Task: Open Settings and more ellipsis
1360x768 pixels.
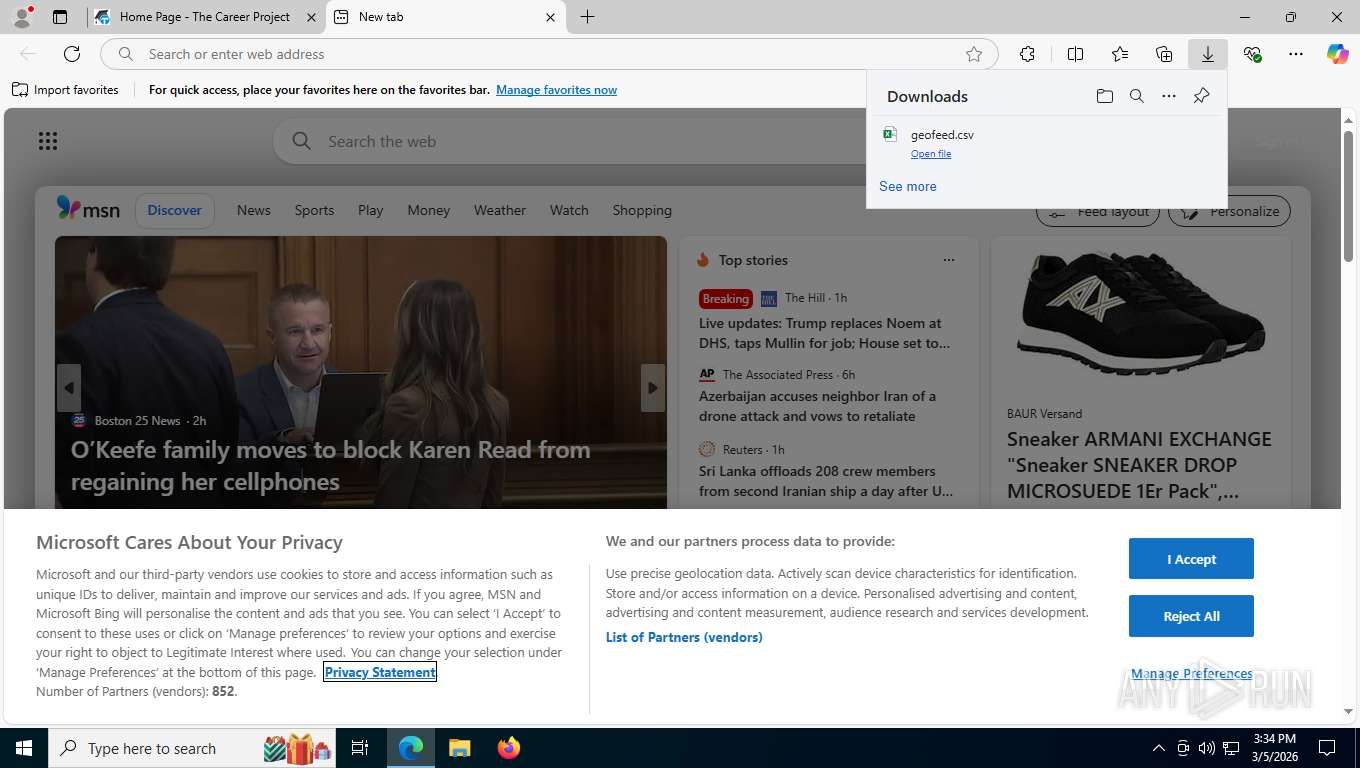Action: [1296, 54]
